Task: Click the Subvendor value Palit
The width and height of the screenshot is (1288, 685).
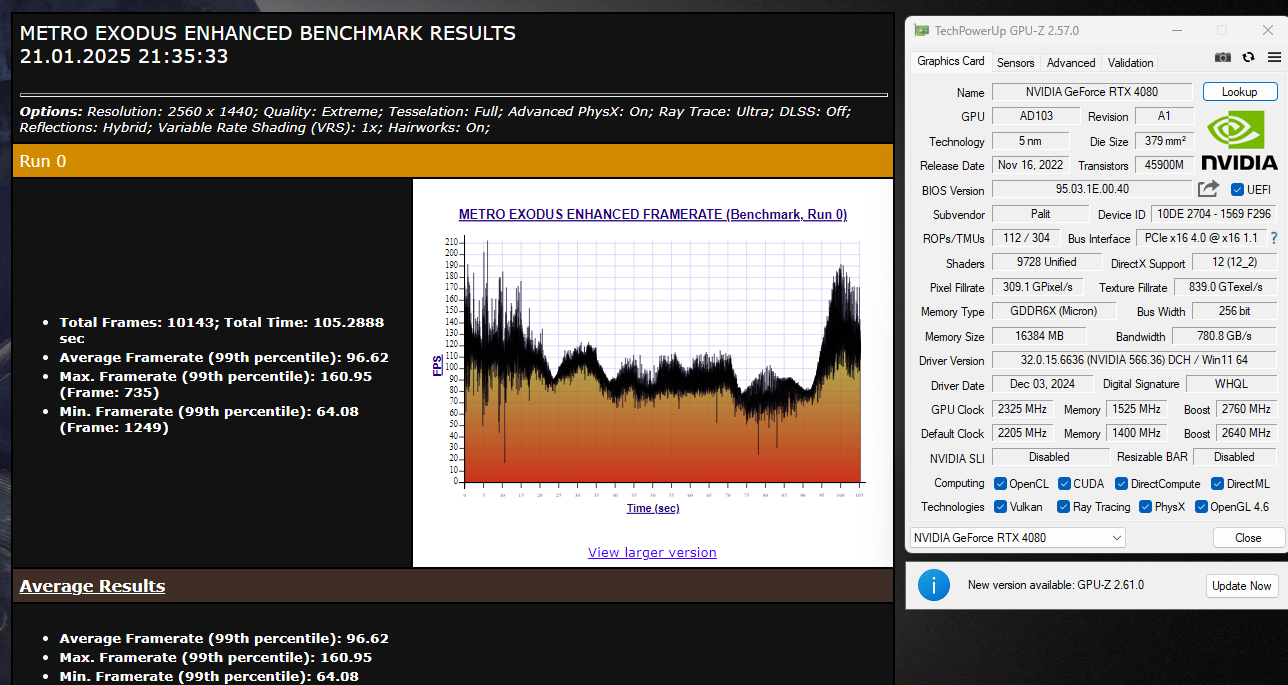Action: (1040, 214)
